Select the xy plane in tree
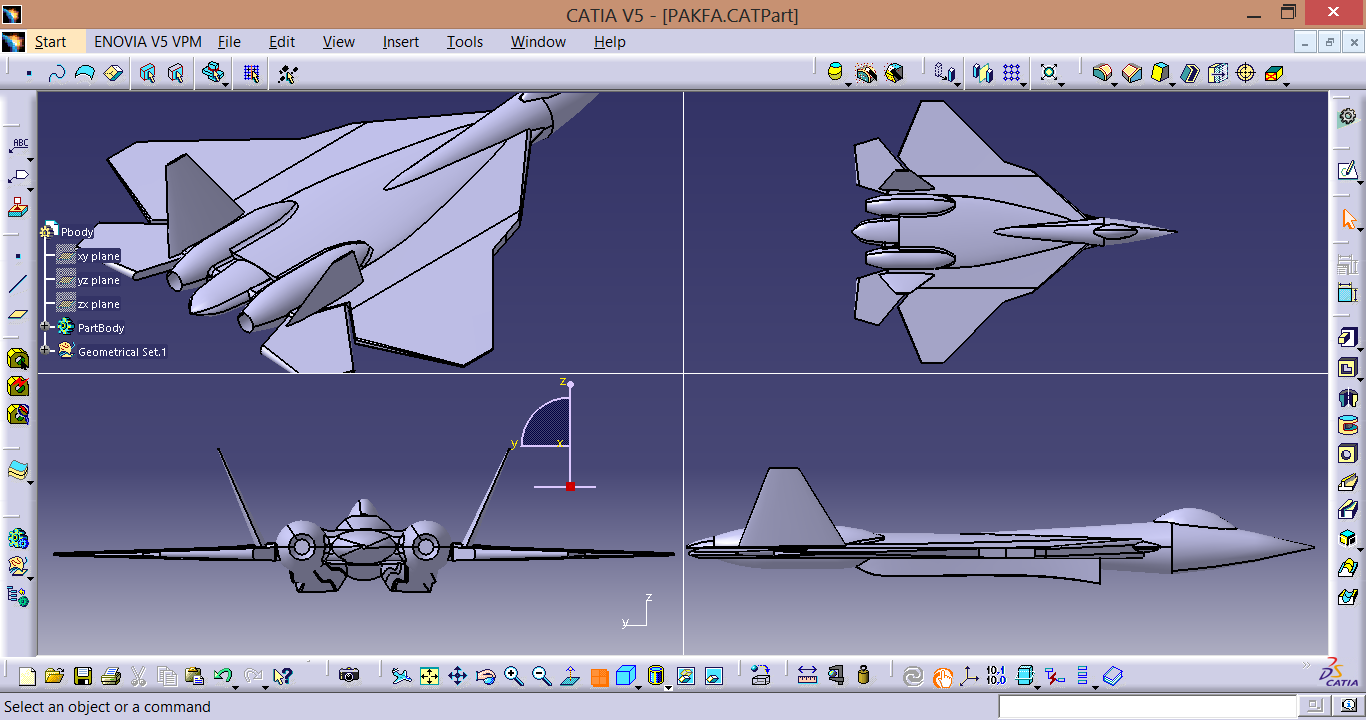 coord(98,256)
